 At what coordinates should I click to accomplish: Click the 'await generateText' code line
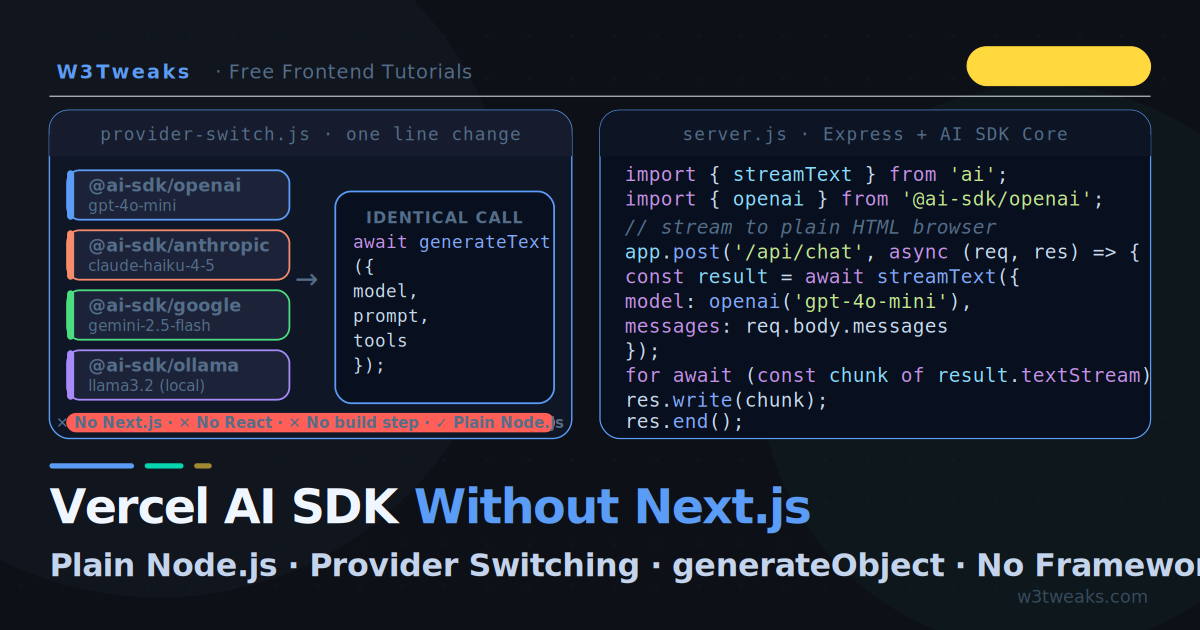(451, 243)
